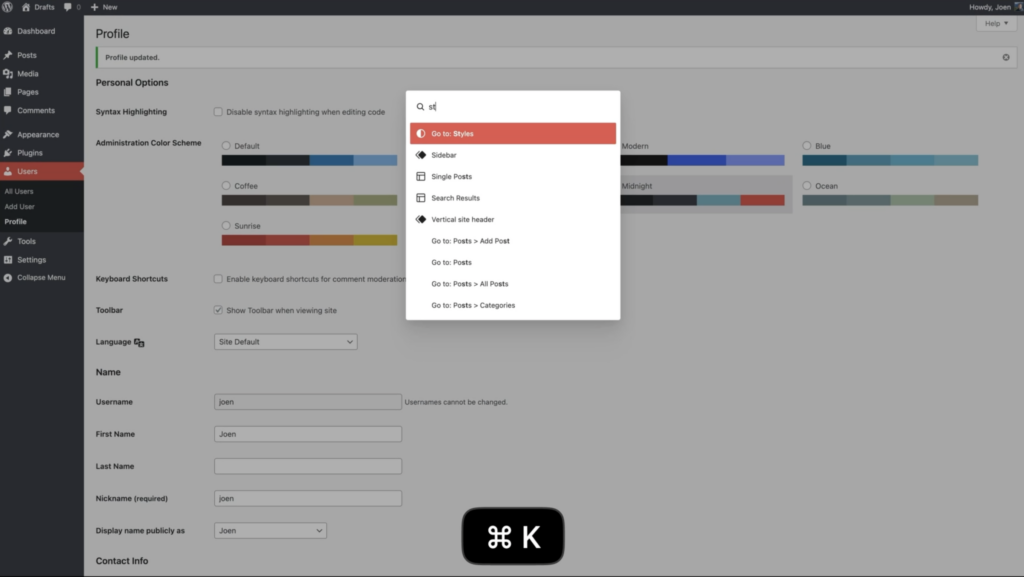
Task: Open Add User in Users submenu
Action: point(19,206)
